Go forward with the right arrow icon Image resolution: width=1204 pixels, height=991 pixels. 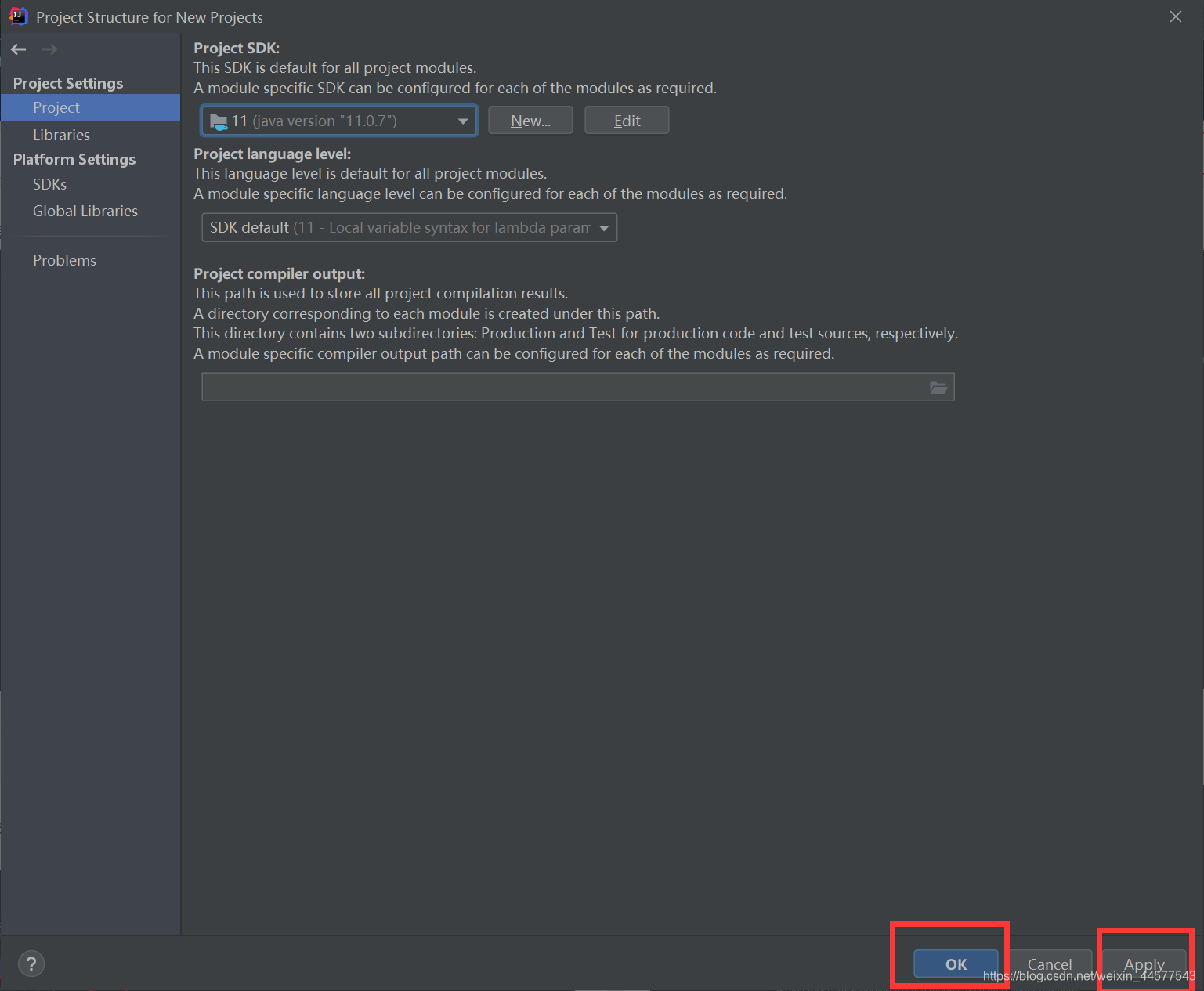[x=49, y=49]
